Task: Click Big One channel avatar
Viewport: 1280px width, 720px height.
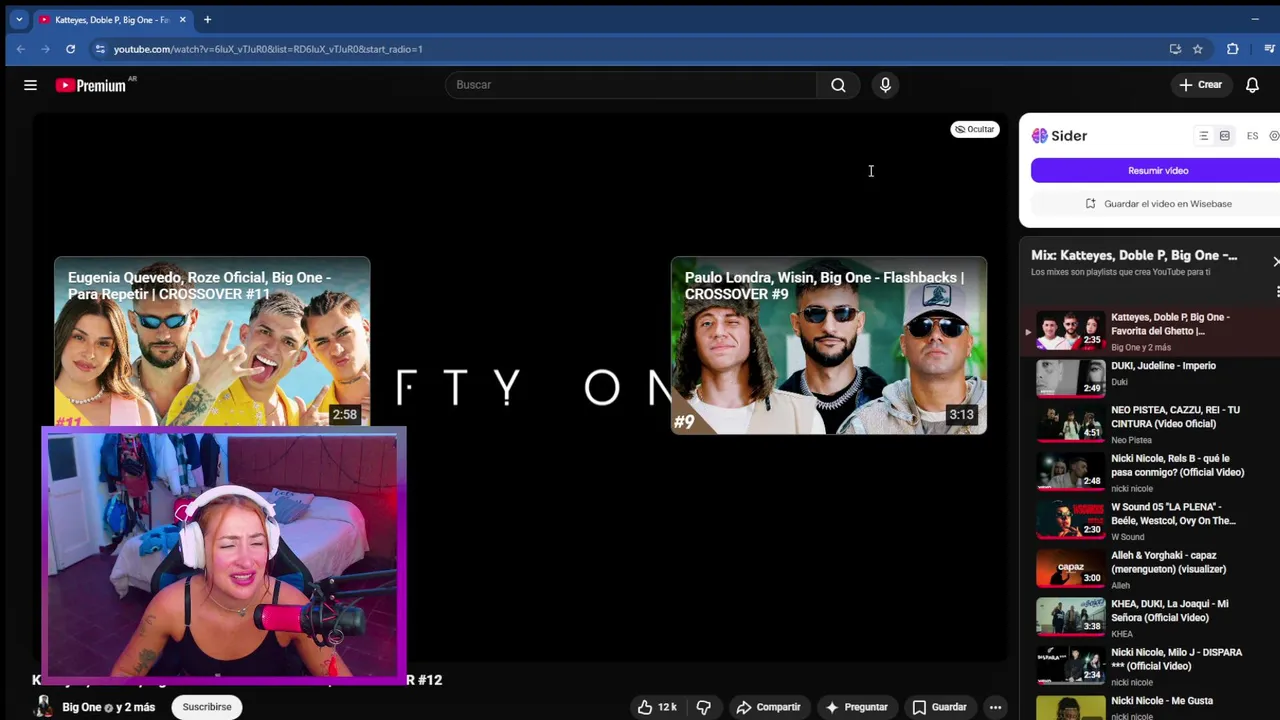Action: point(43,707)
